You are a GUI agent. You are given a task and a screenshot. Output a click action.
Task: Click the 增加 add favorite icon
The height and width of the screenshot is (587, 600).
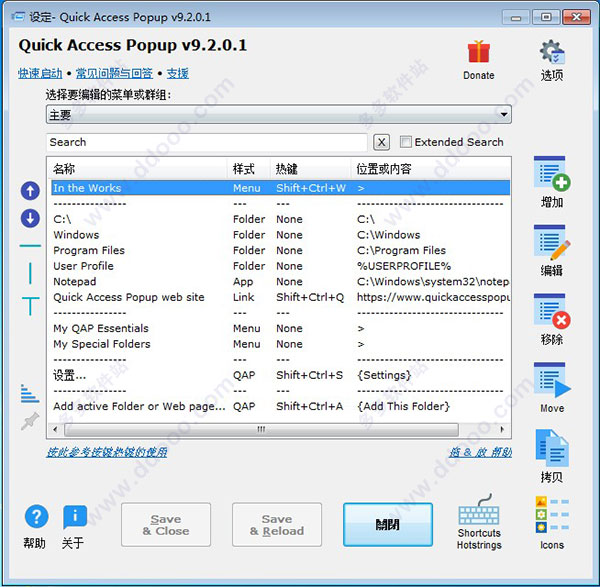[551, 174]
